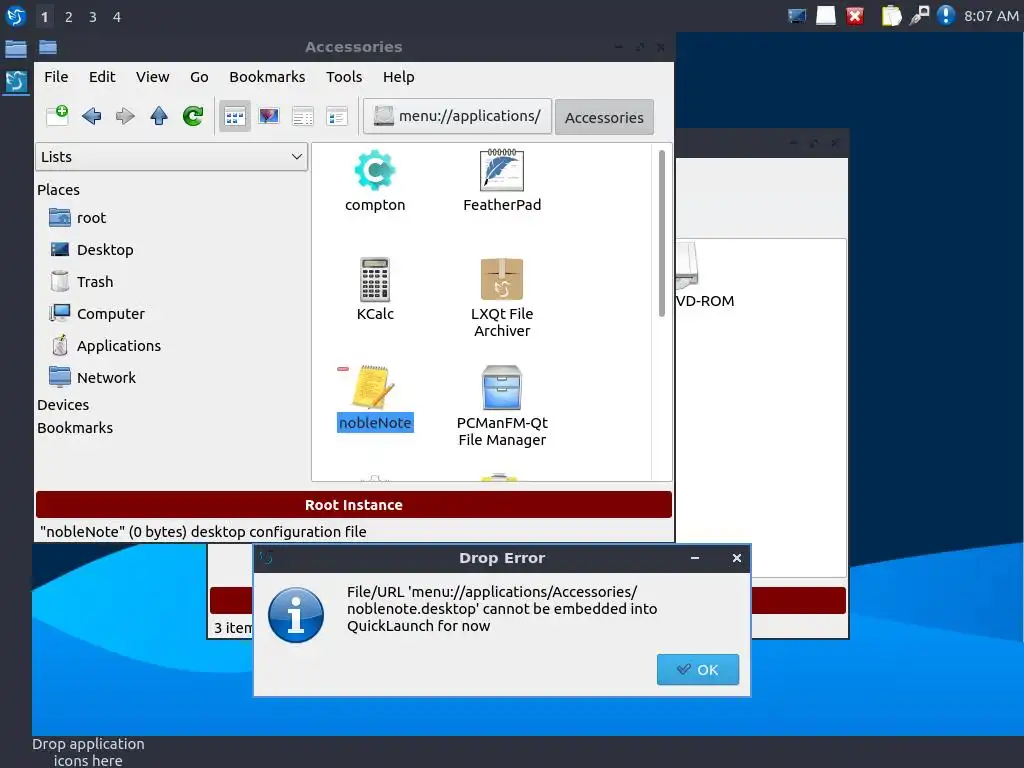Switch to detailed list view mode

click(x=337, y=116)
